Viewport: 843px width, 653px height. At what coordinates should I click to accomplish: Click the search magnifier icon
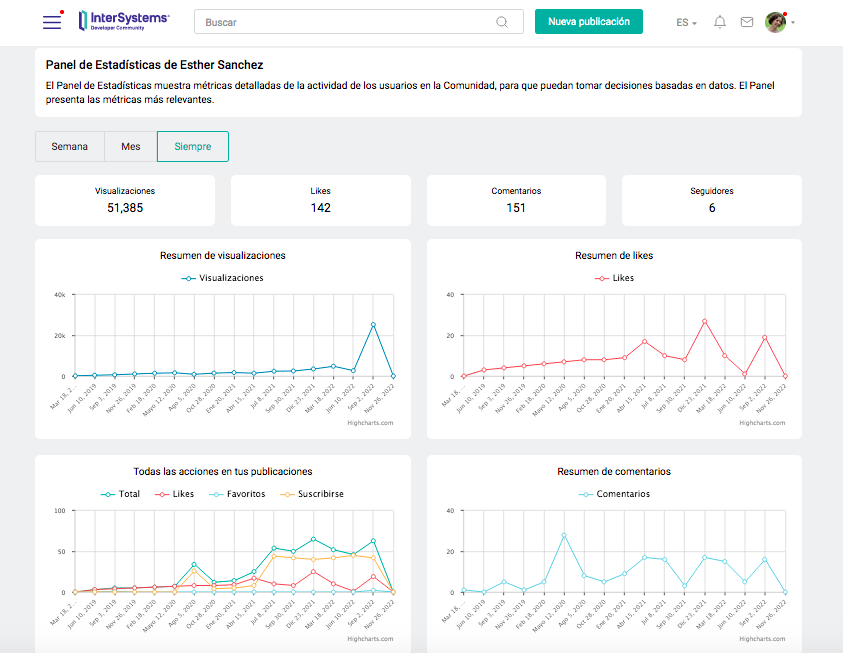tap(502, 22)
